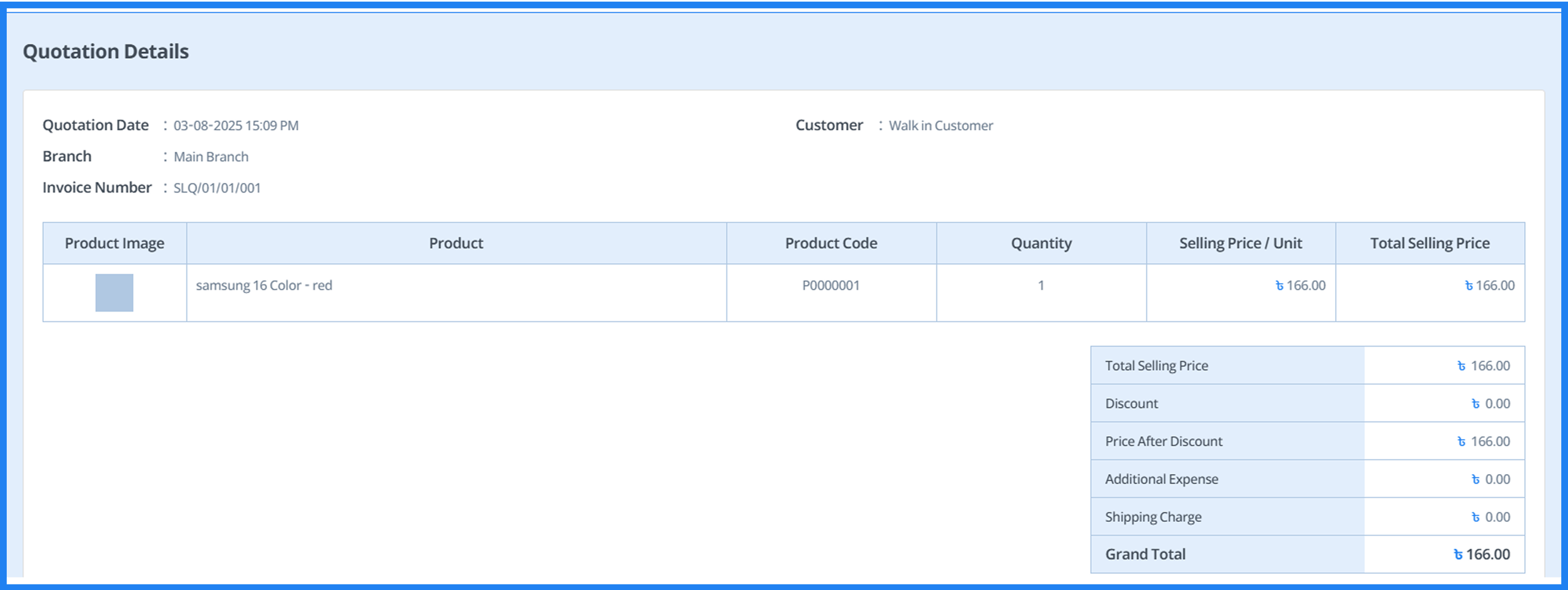Click the Quotation Date value 03-08-2025

pos(236,125)
